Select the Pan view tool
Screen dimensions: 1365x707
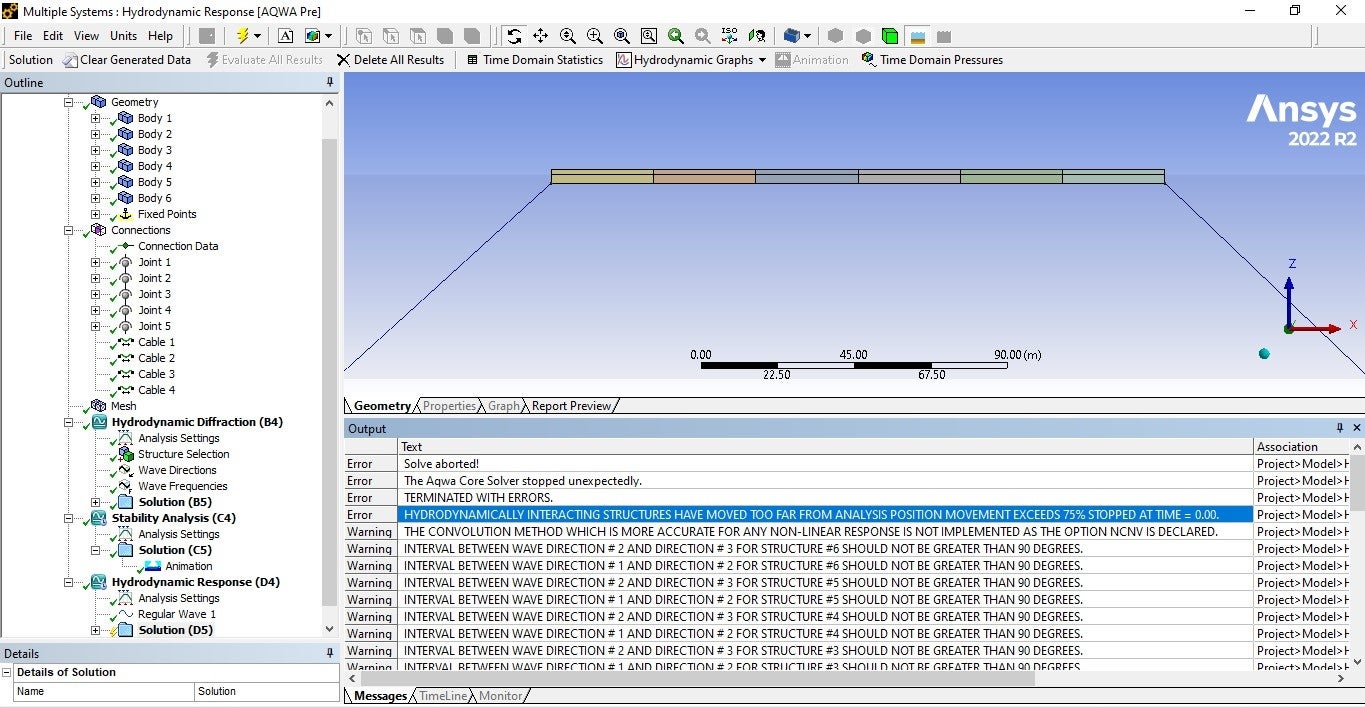[x=541, y=36]
